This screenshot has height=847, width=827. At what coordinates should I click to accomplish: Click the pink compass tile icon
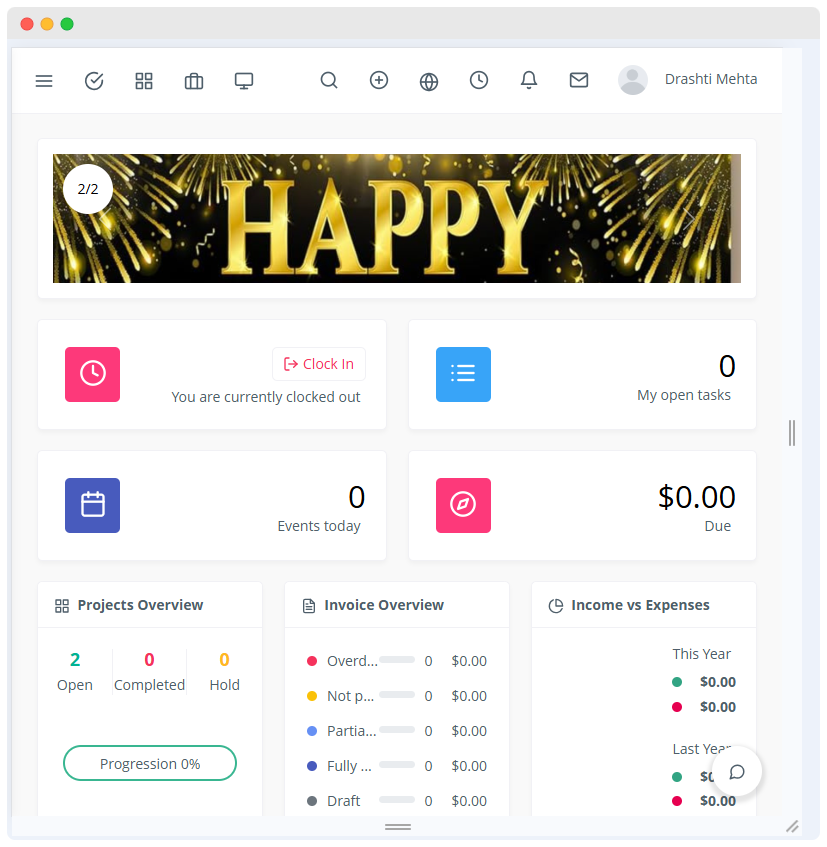pyautogui.click(x=463, y=505)
